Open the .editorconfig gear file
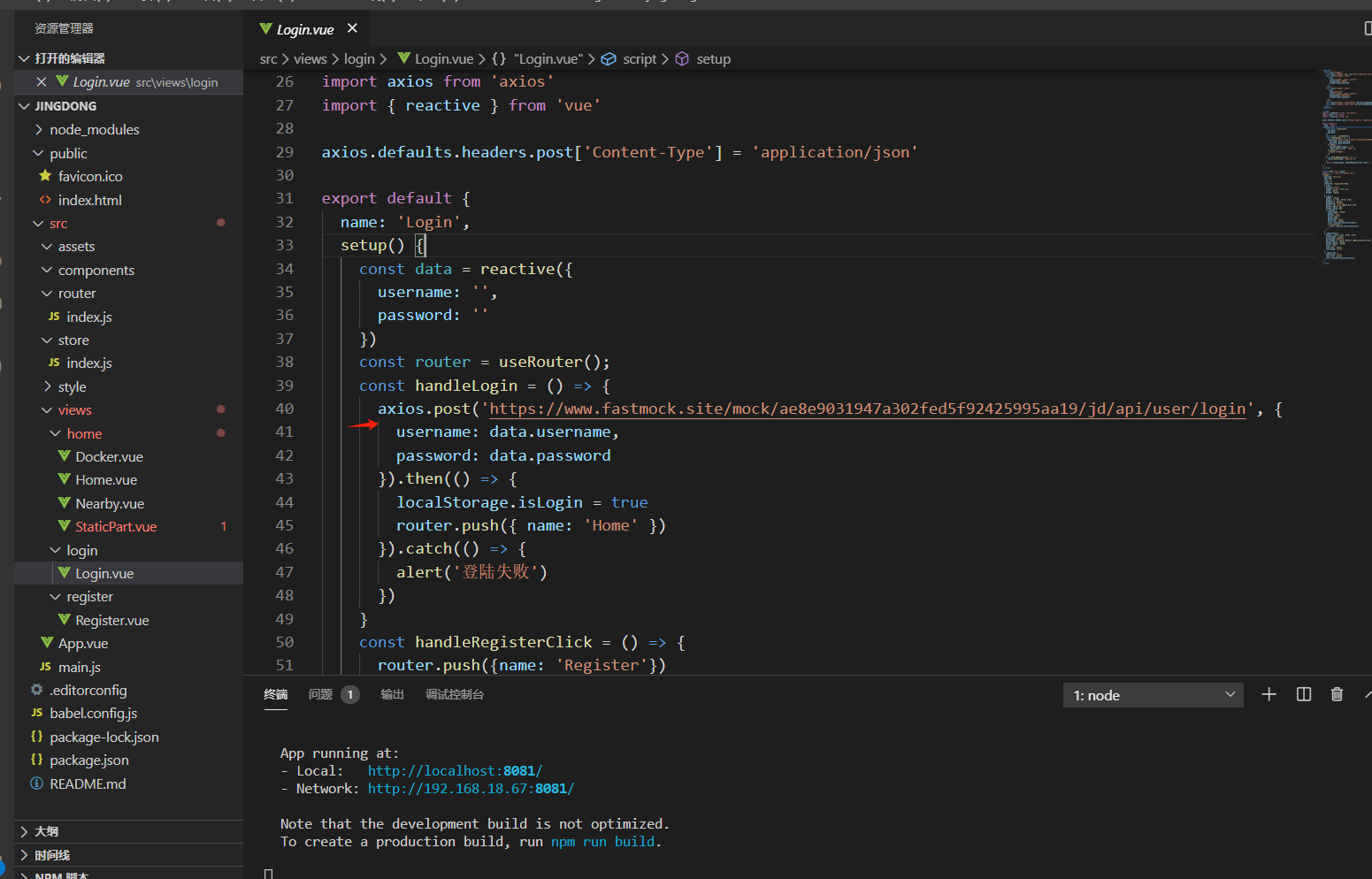 point(88,691)
